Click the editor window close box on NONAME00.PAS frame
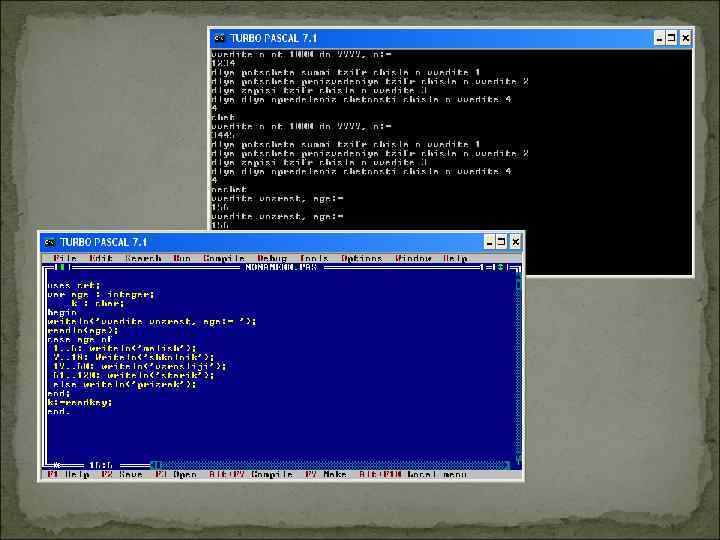 click(x=62, y=267)
